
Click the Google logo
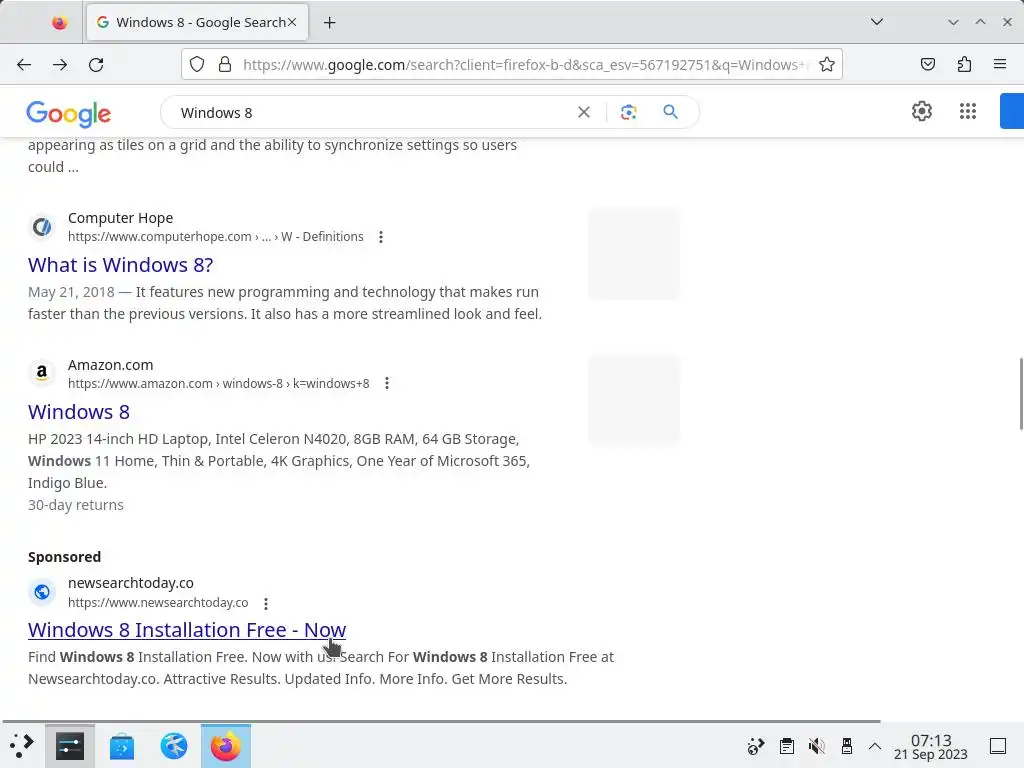(69, 114)
